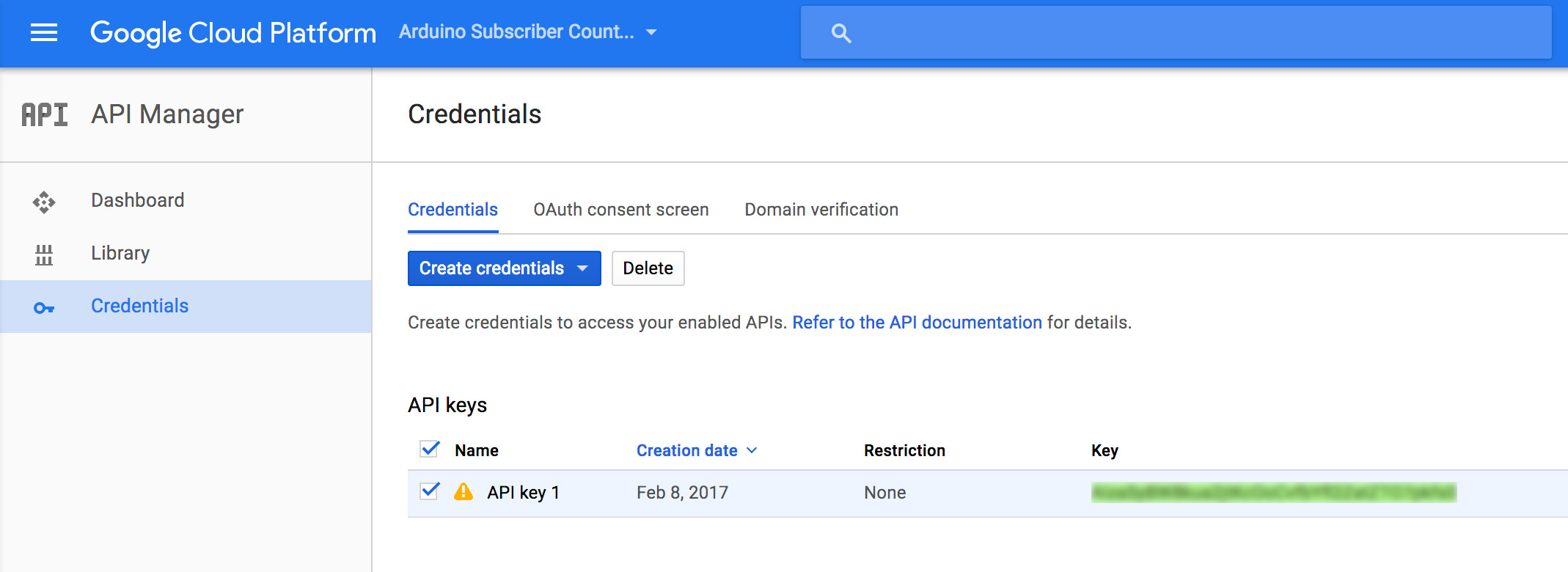Open the Create credentials dropdown

(x=505, y=268)
